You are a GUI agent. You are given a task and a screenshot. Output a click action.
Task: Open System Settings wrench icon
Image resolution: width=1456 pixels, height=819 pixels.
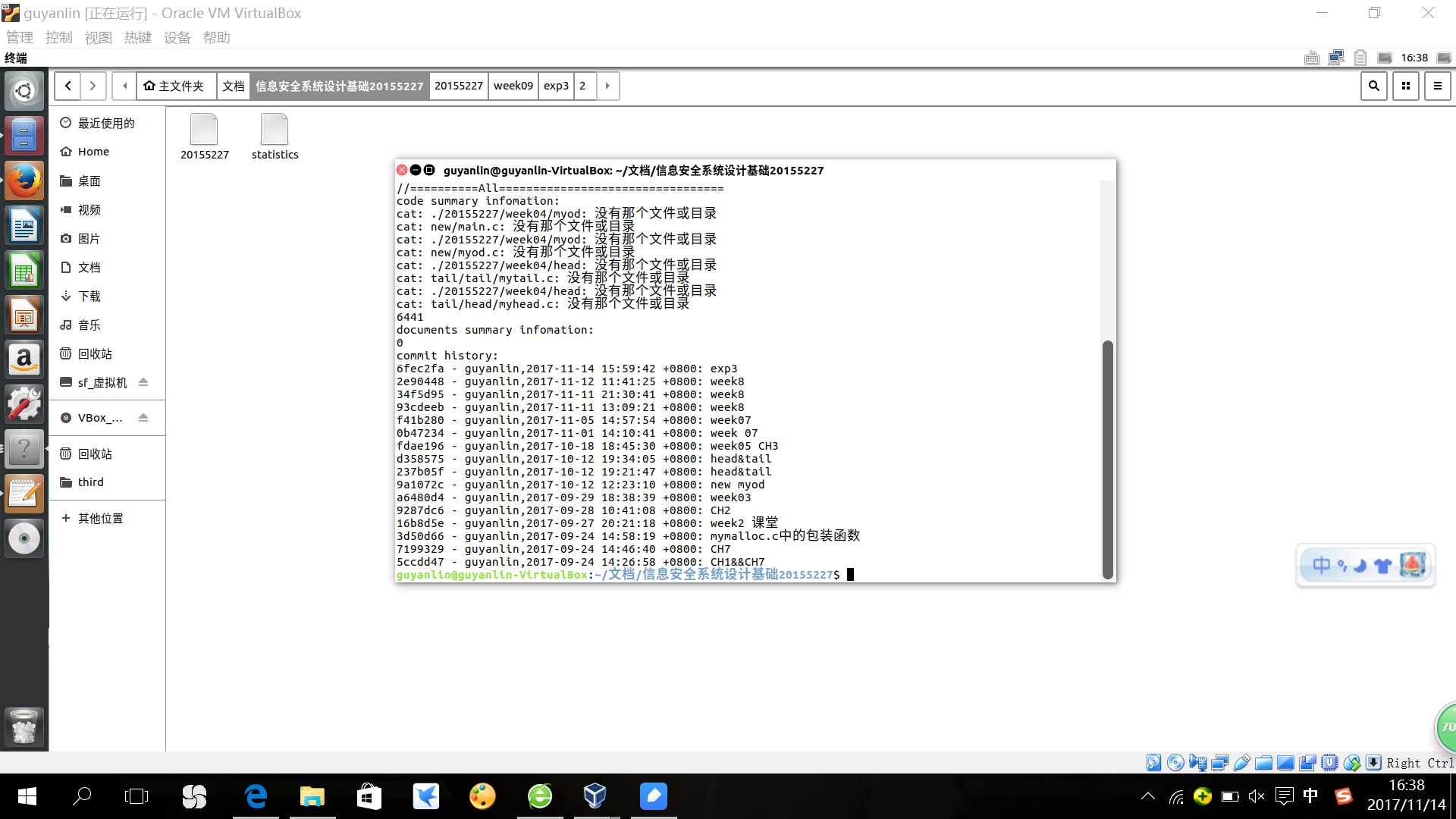click(x=24, y=404)
